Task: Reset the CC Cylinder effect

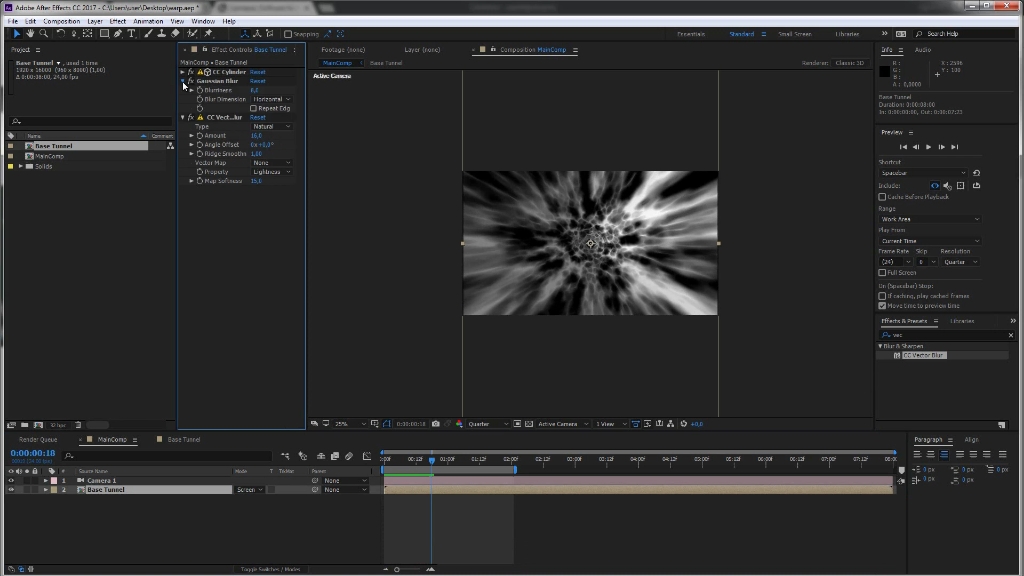Action: [257, 72]
